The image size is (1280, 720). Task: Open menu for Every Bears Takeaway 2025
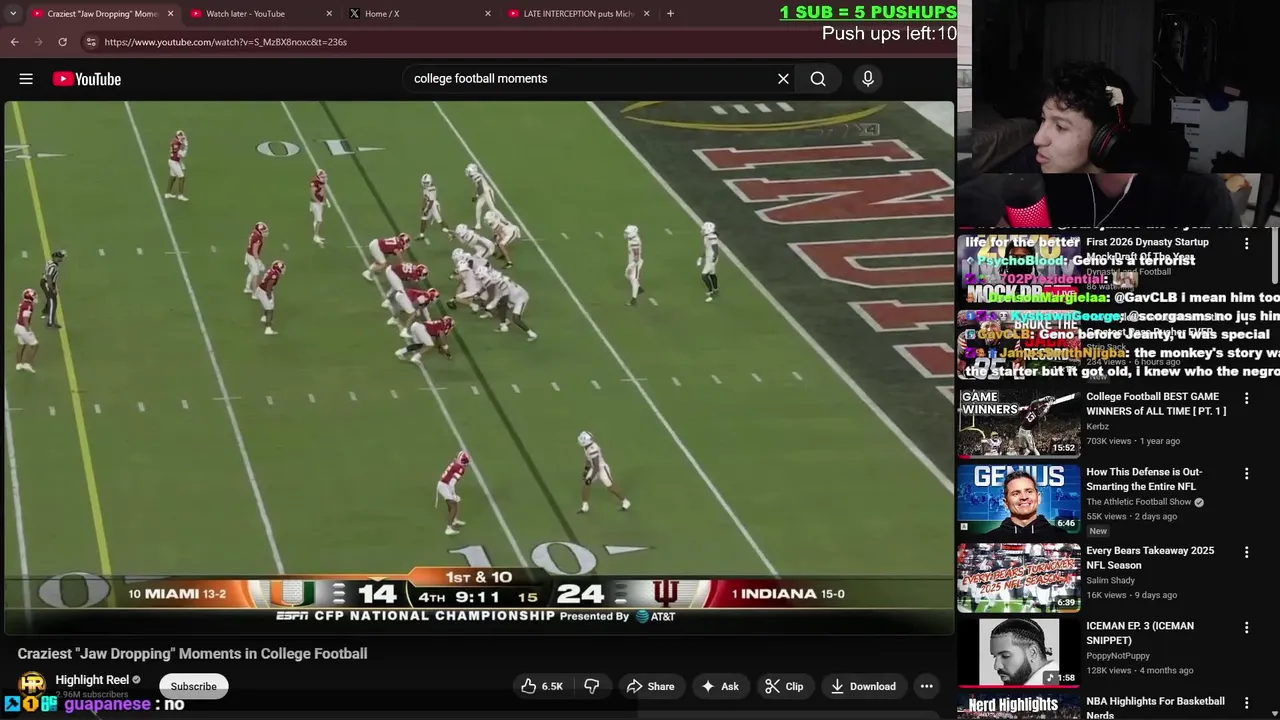pyautogui.click(x=1246, y=552)
